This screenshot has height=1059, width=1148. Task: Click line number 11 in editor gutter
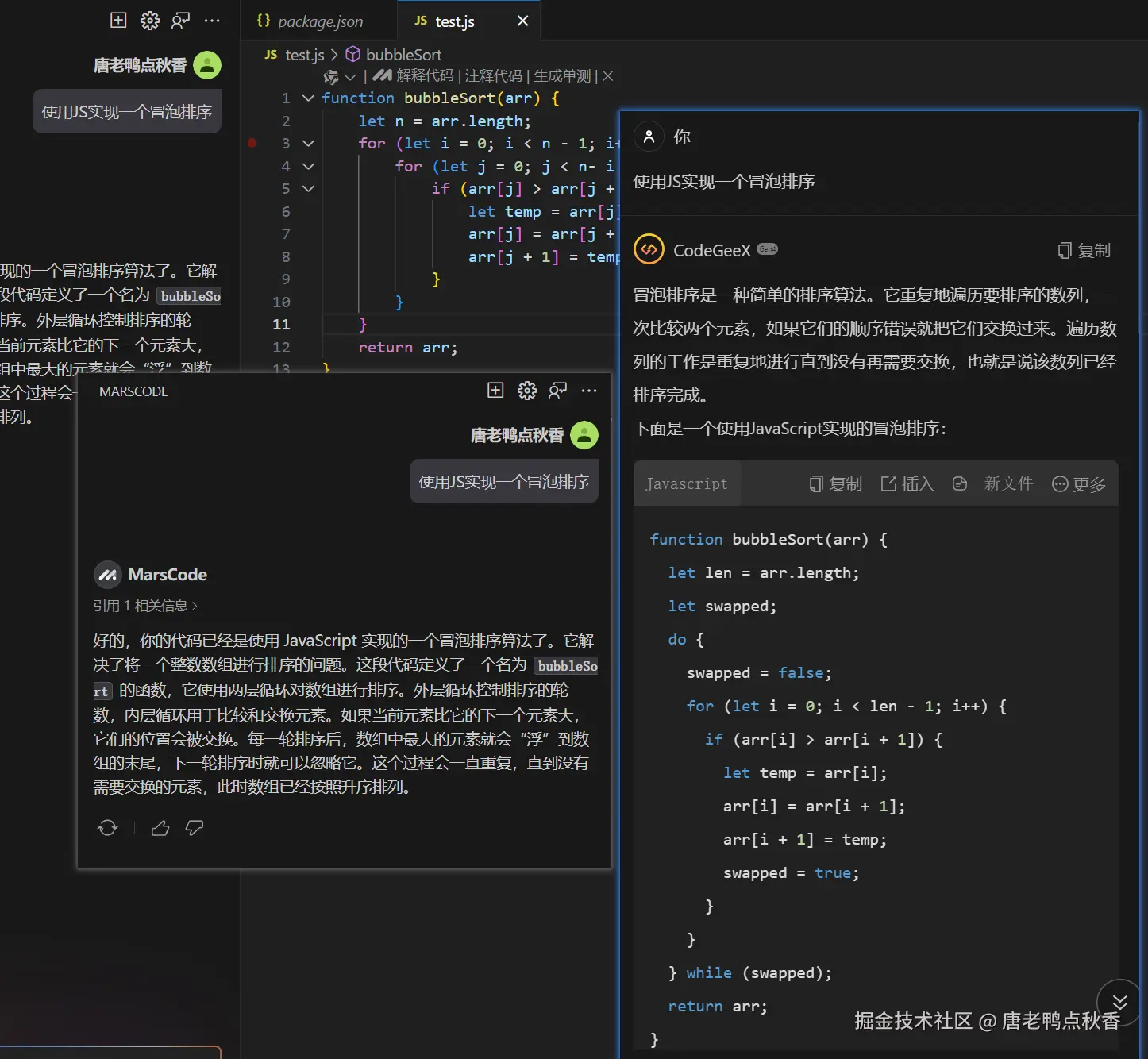point(281,324)
